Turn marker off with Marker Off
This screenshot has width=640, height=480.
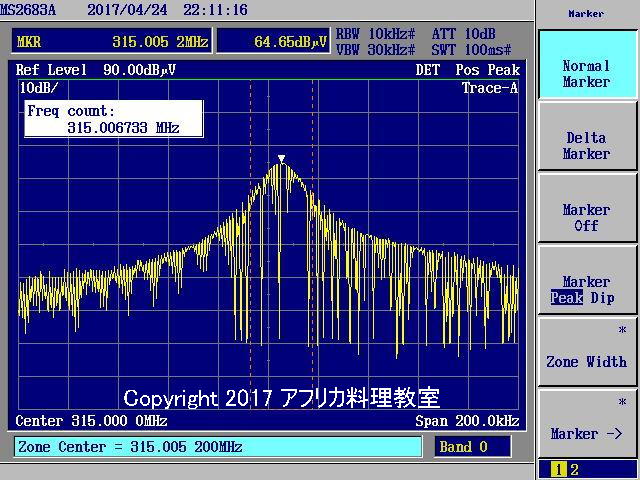[x=587, y=208]
